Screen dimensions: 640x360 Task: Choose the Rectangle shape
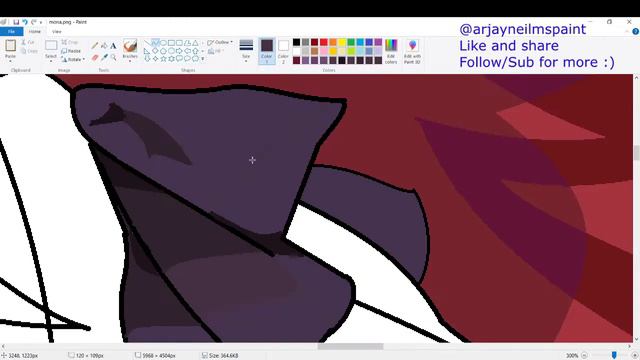coord(171,43)
